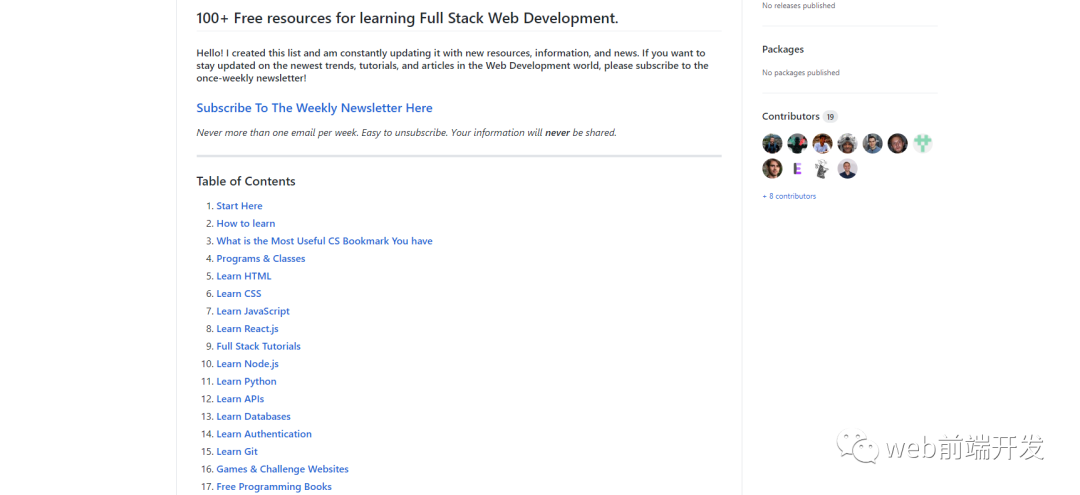Click the first contributor avatar in top row
1080x495 pixels.
(772, 143)
